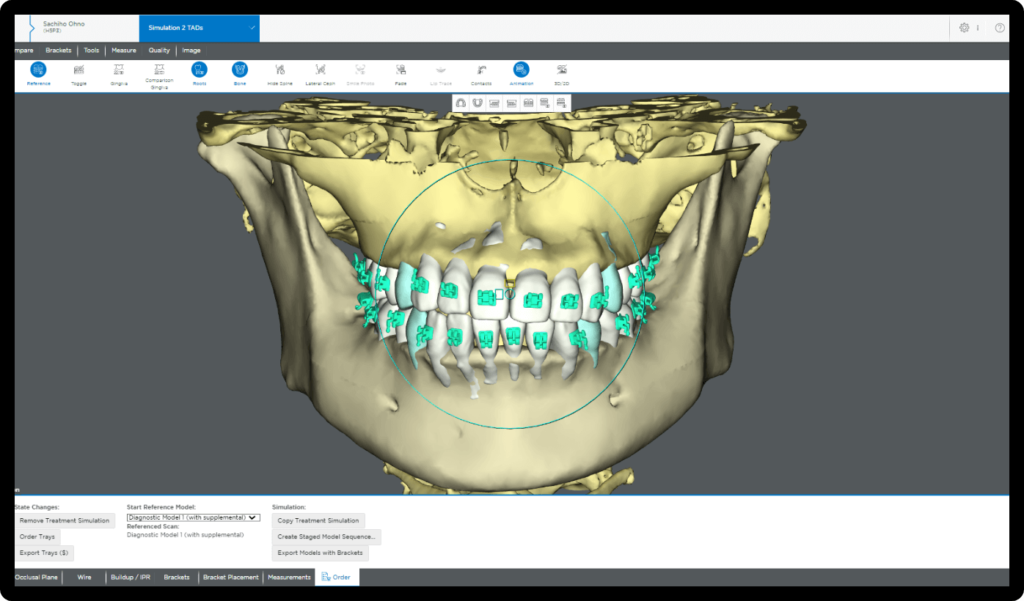
Task: Switch view with 3D/2D icon
Action: point(562,70)
